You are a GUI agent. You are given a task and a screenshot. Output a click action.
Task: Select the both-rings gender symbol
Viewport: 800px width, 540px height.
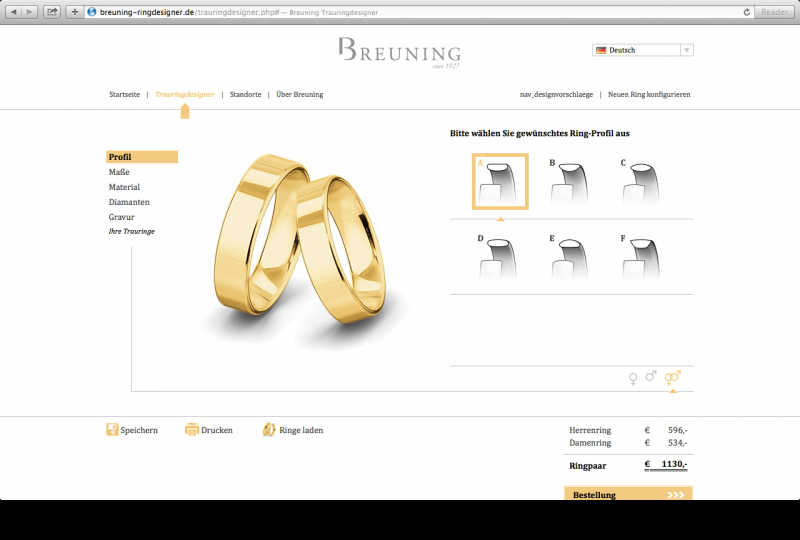pyautogui.click(x=672, y=378)
